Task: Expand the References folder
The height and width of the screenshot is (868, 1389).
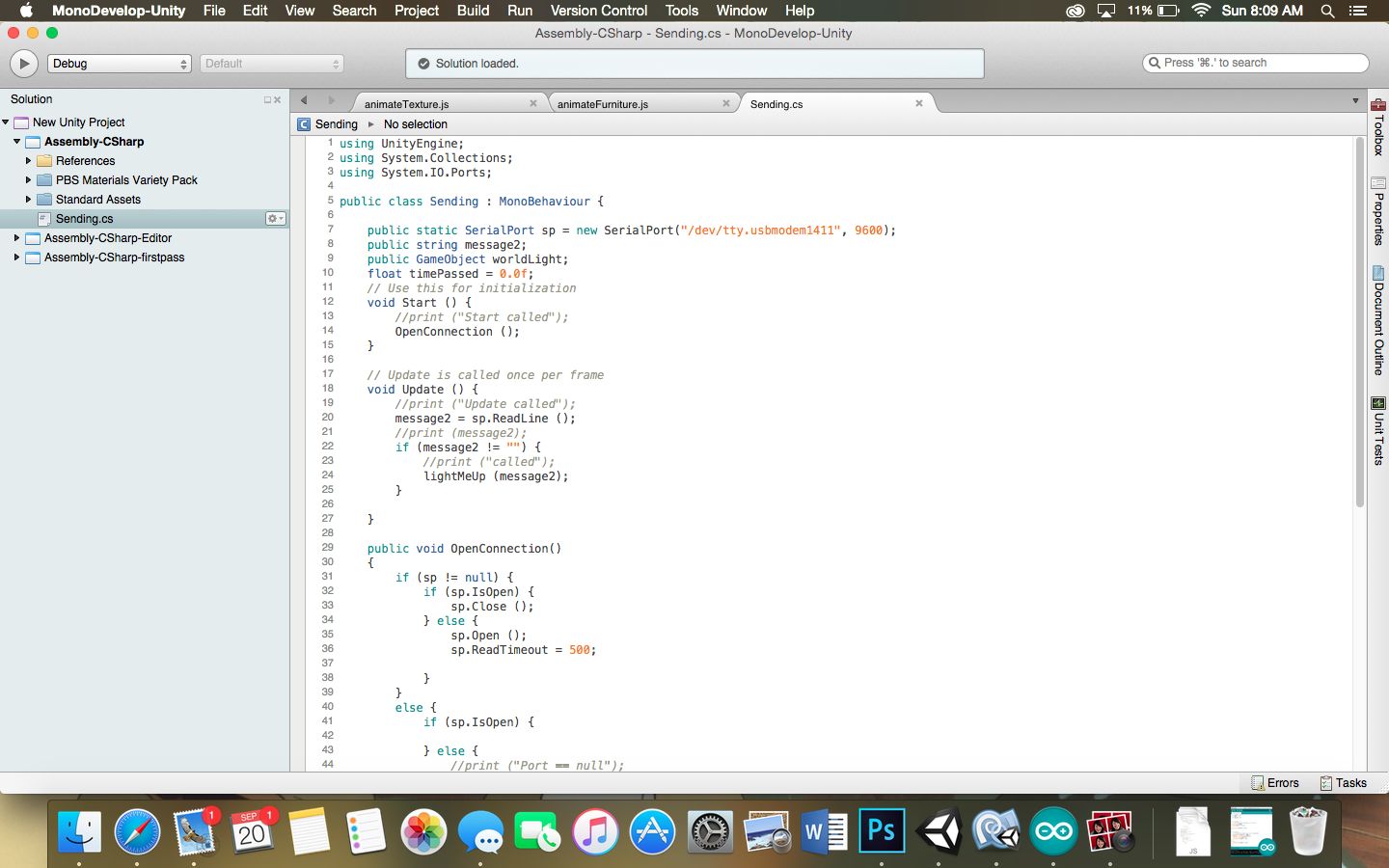Action: tap(28, 161)
